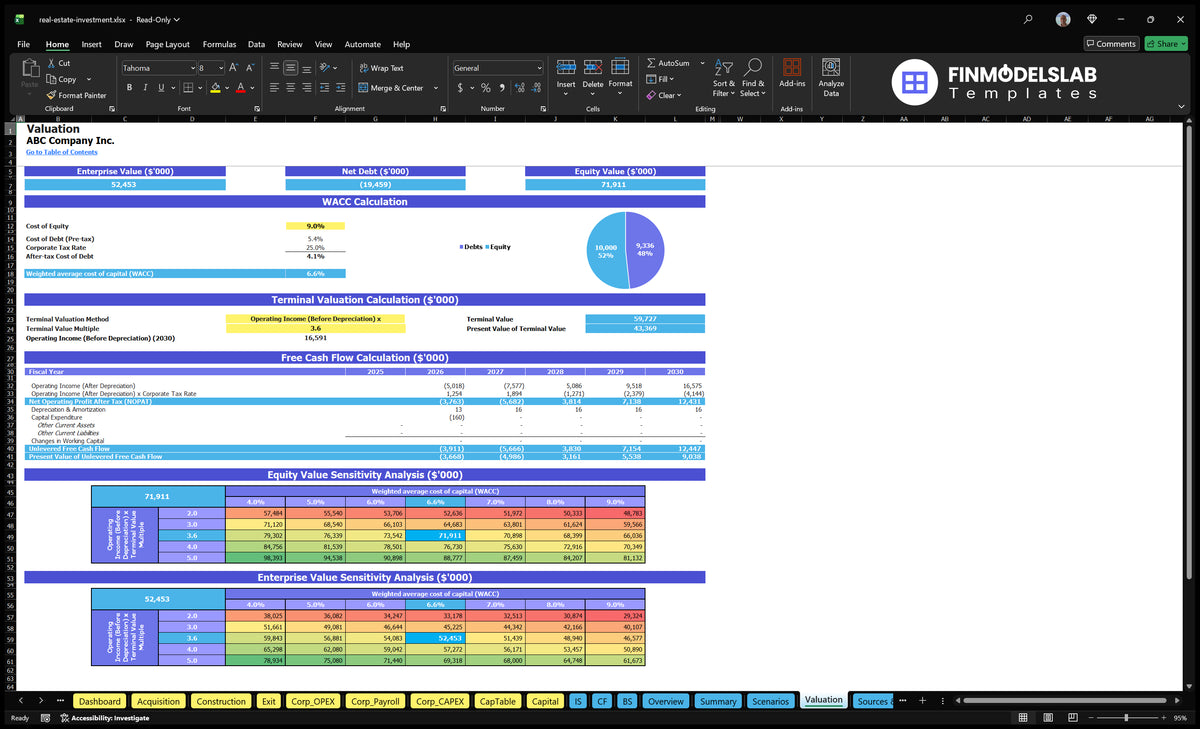Toggle Underline formatting
The image size is (1200, 729).
coord(161,88)
